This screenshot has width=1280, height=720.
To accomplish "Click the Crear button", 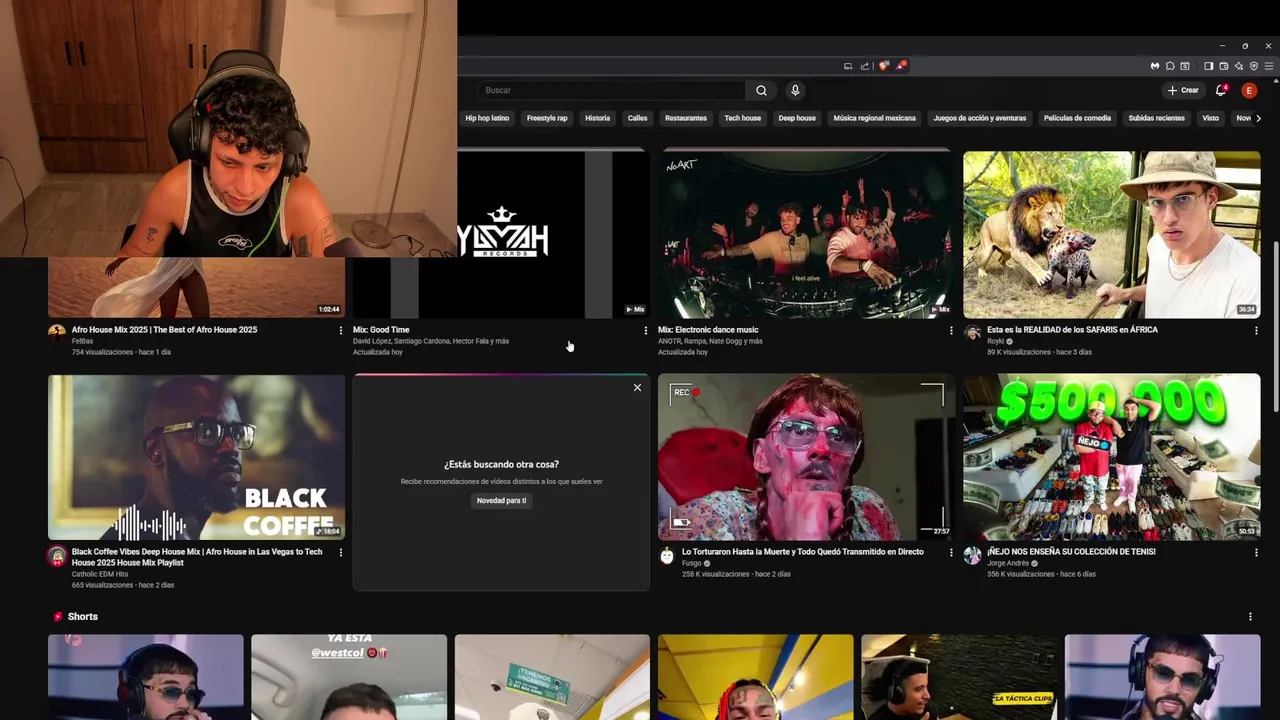I will (x=1182, y=90).
